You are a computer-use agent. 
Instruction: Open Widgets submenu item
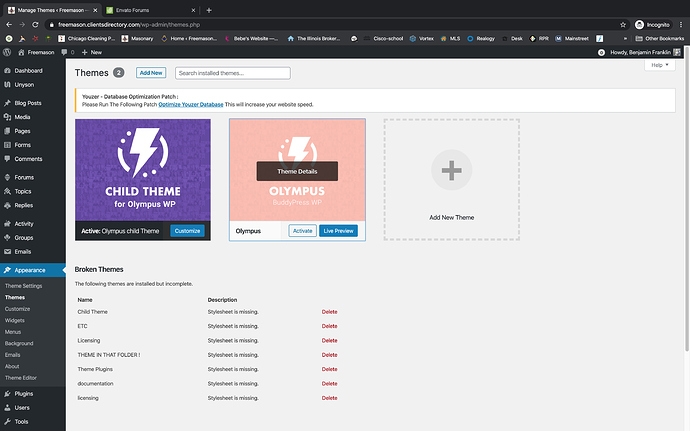(15, 320)
